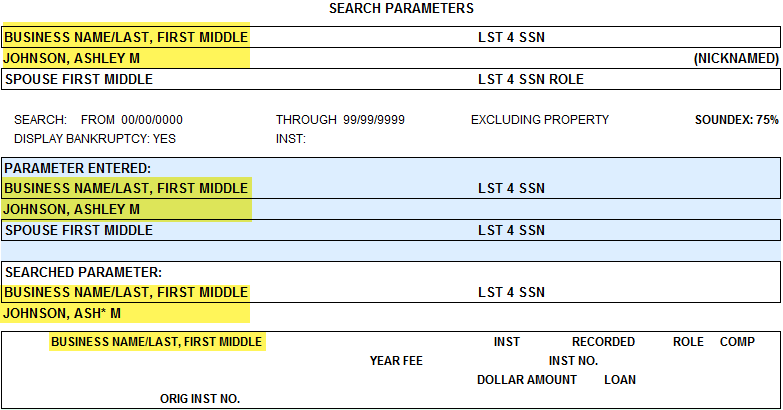Click the DOLLAR AMOUNT column header
Viewport: 783px width, 410px height.
tap(527, 380)
